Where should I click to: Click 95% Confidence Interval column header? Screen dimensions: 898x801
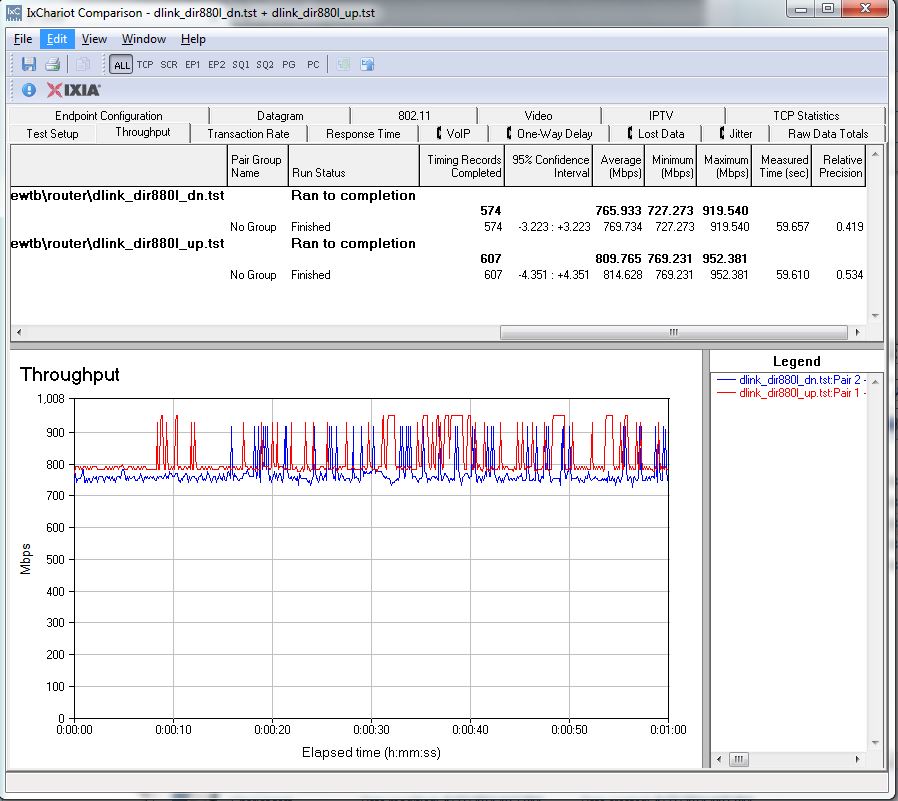click(548, 166)
